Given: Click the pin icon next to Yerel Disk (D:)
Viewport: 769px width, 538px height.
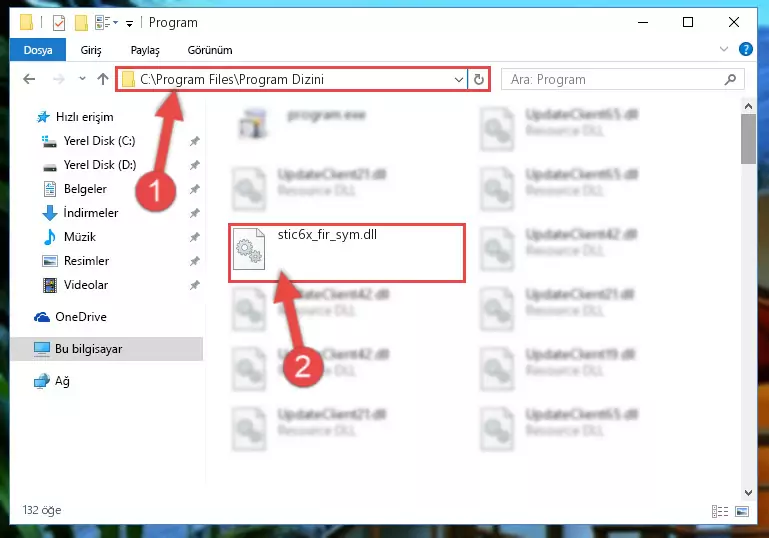Looking at the screenshot, I should (x=195, y=165).
